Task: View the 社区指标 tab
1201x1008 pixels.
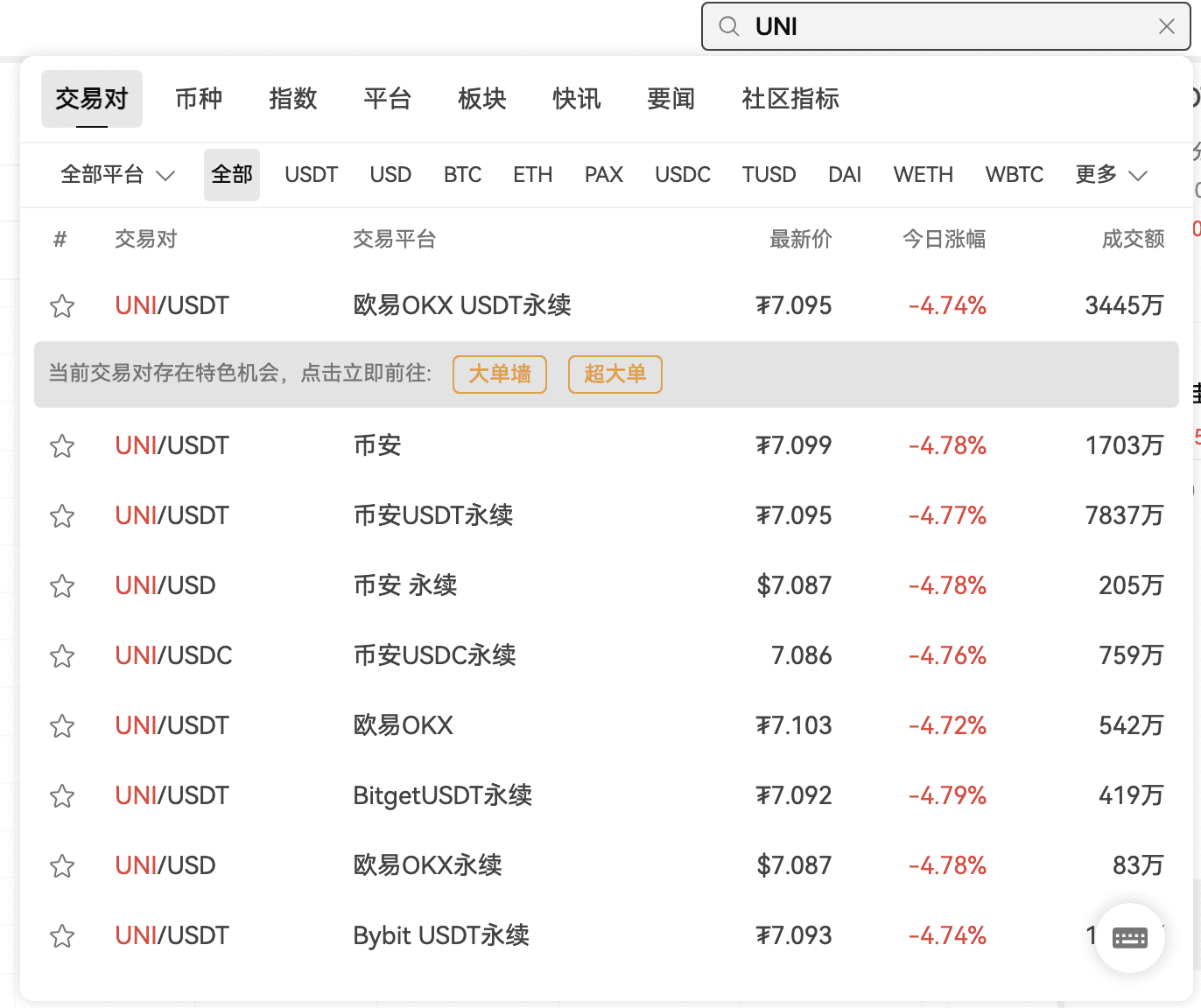Action: tap(790, 99)
